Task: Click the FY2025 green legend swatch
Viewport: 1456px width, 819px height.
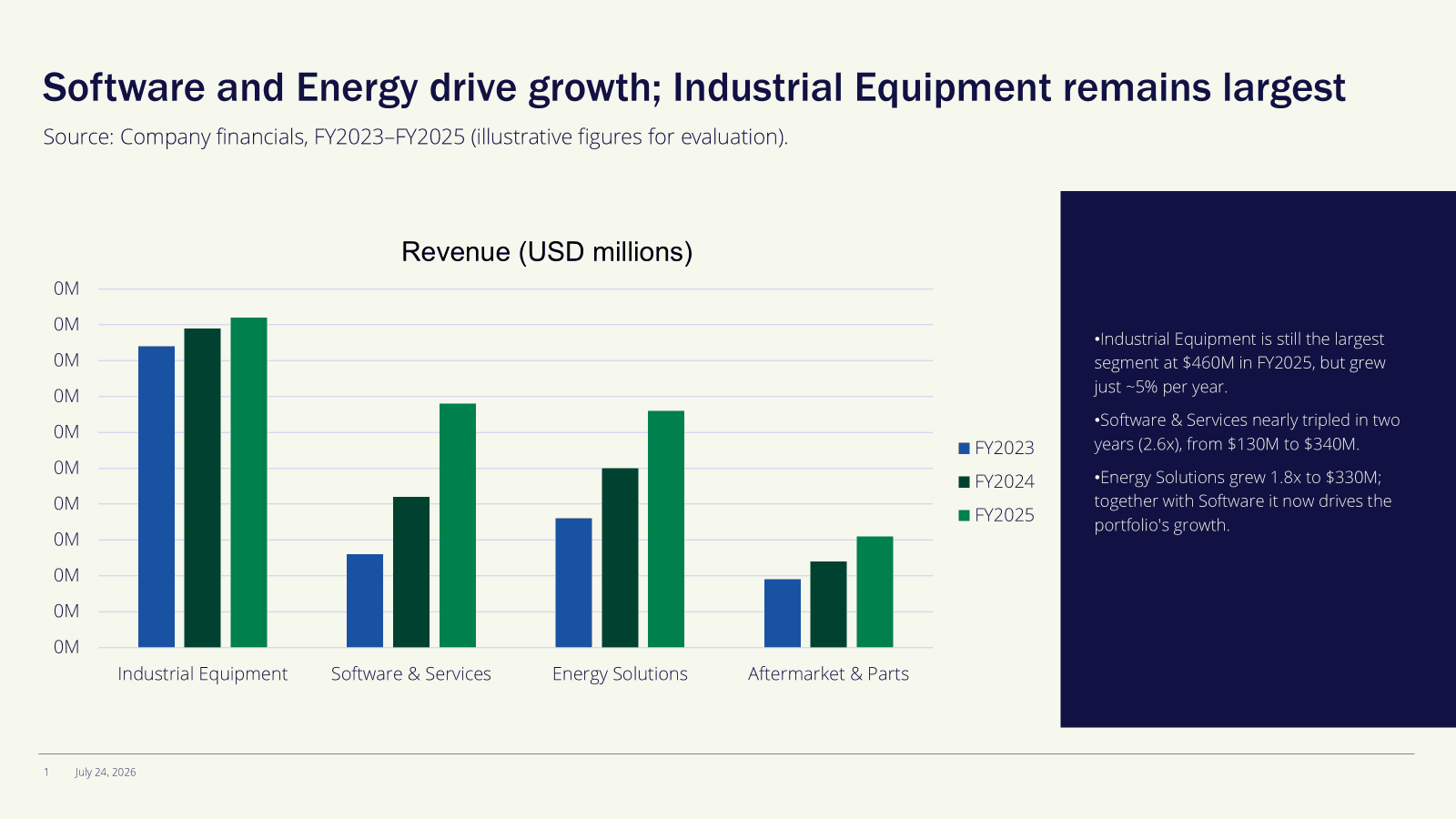Action: coord(964,516)
